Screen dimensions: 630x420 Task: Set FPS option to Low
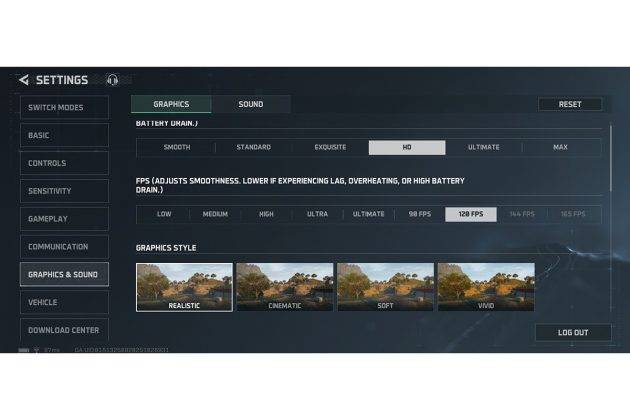(x=164, y=214)
